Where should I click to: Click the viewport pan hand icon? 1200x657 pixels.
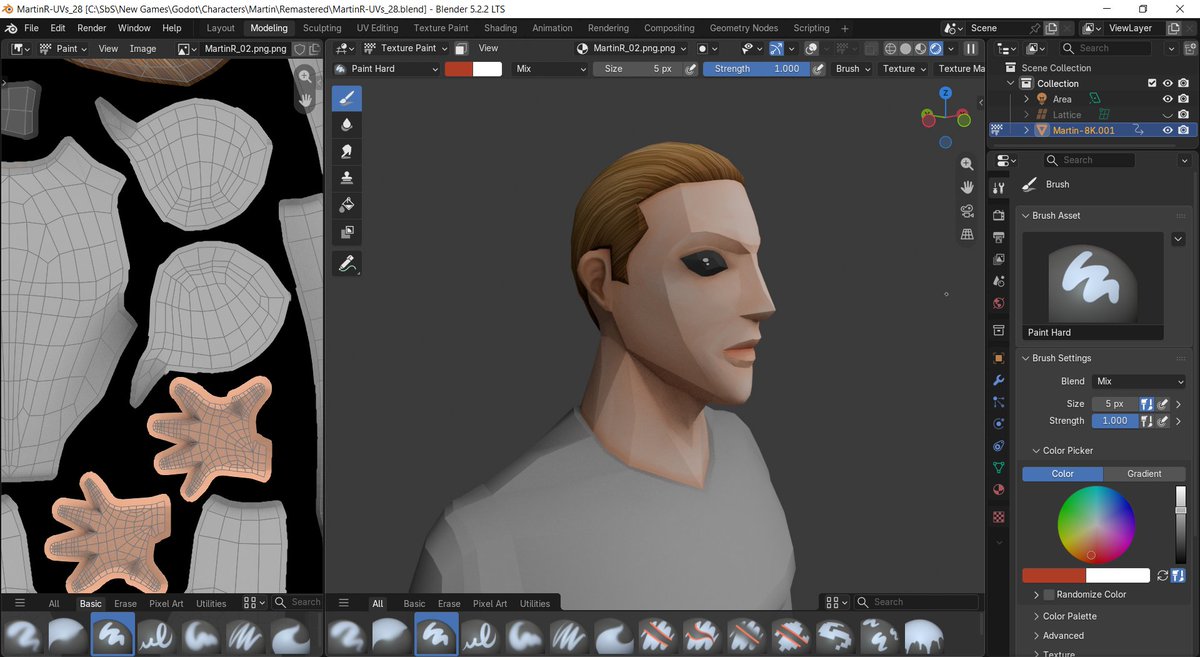point(967,187)
